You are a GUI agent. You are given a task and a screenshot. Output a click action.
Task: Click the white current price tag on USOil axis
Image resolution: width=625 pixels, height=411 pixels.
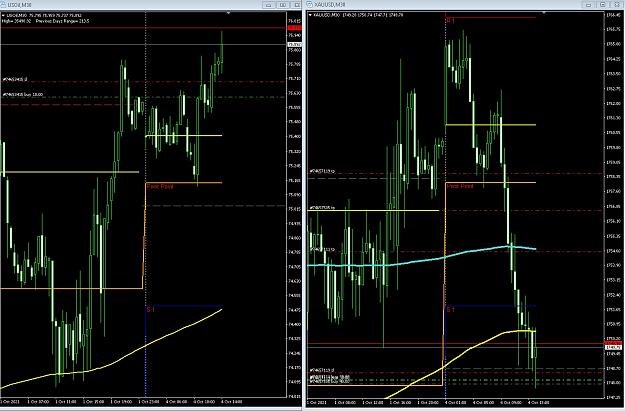(295, 45)
